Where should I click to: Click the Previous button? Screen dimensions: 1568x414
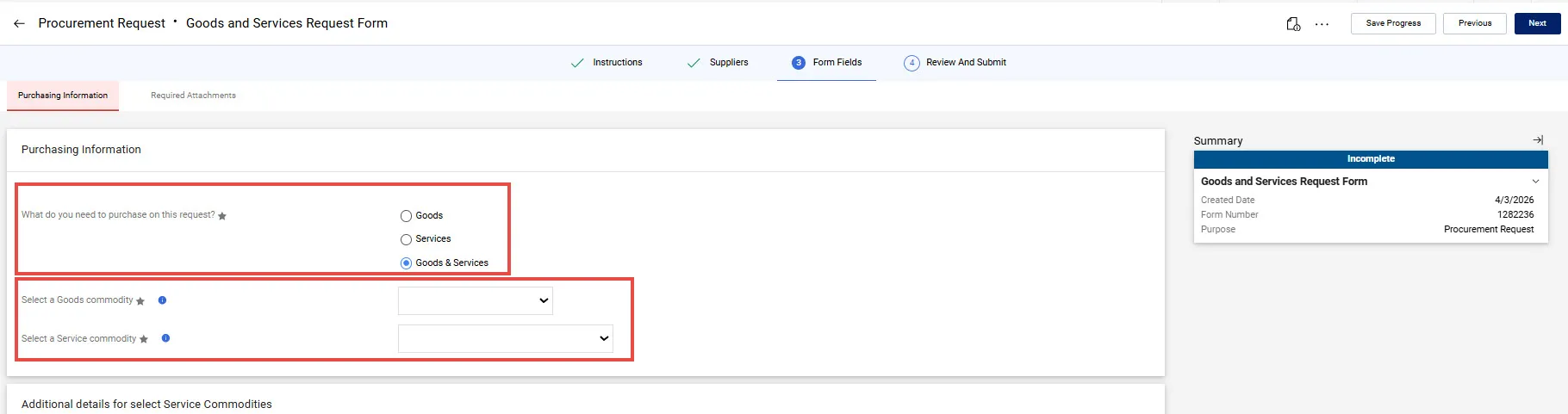[1475, 23]
